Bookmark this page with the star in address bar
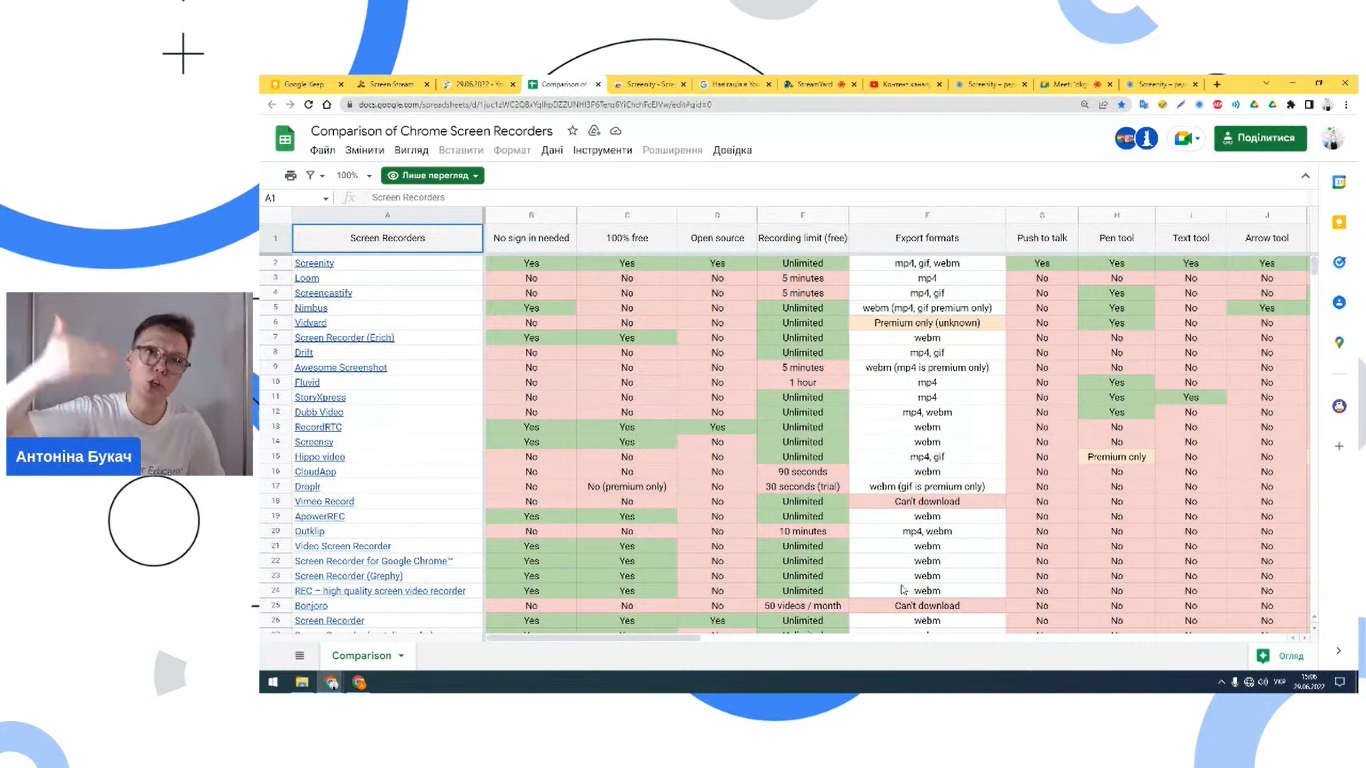The image size is (1366, 768). (x=1121, y=104)
